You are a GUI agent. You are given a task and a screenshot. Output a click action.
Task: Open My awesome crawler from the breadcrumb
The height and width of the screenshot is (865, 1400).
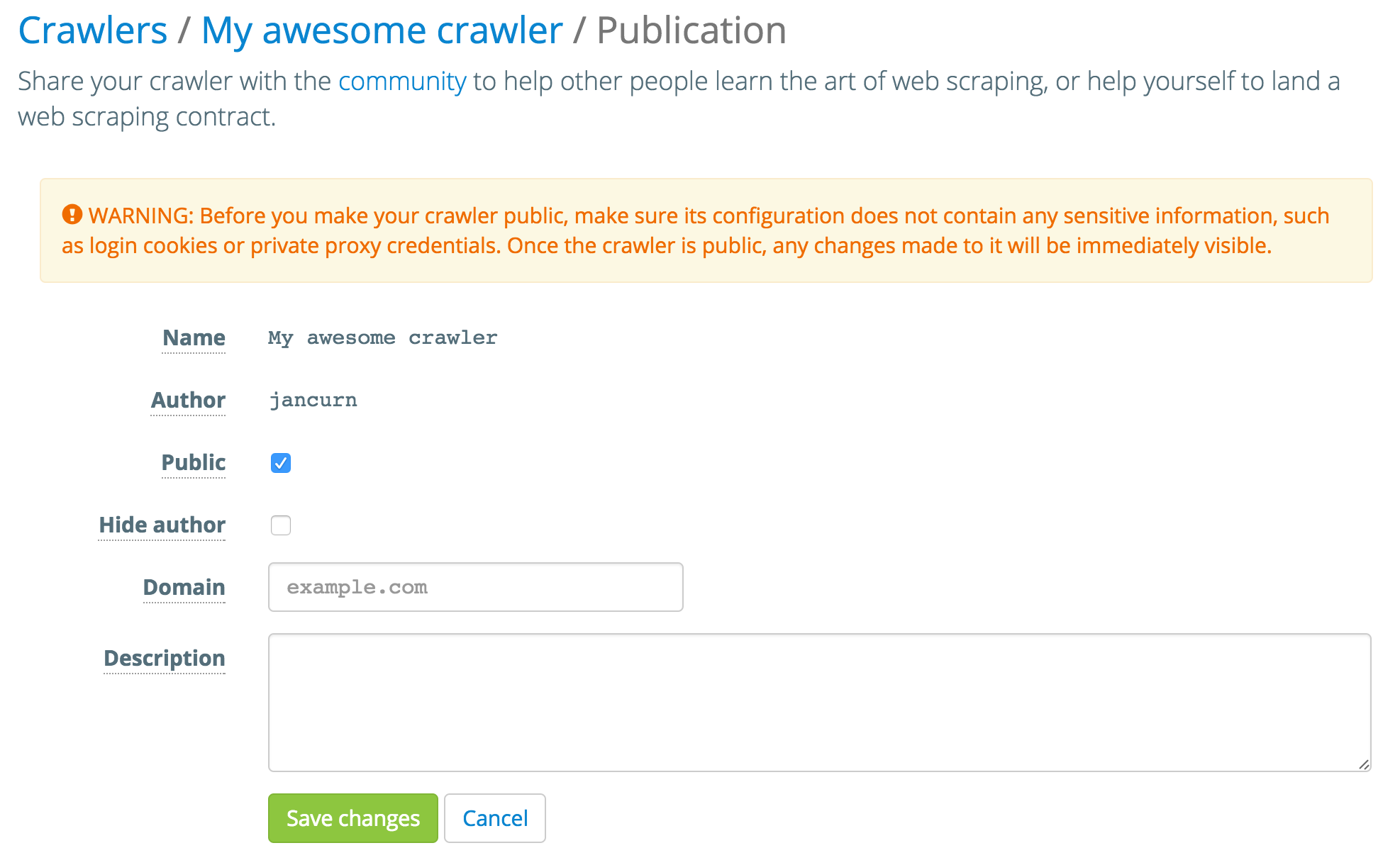(381, 30)
